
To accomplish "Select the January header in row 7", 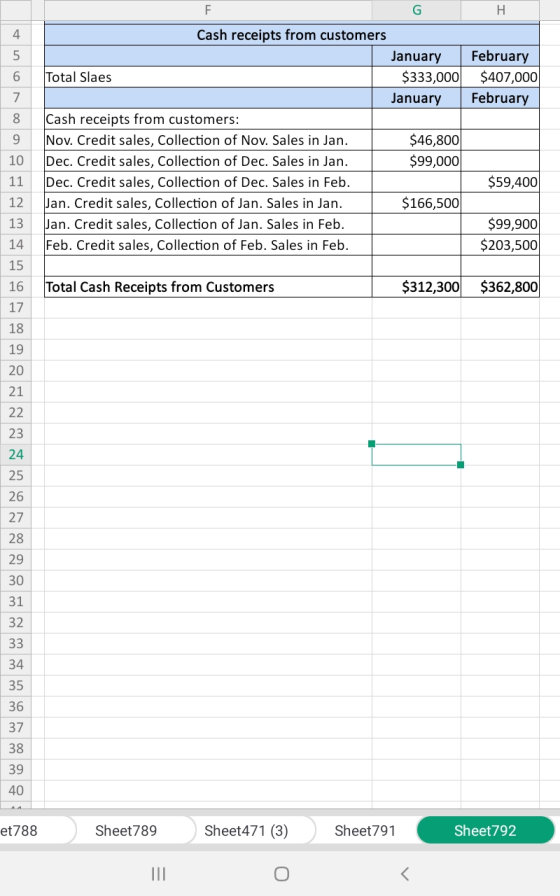I will point(417,98).
